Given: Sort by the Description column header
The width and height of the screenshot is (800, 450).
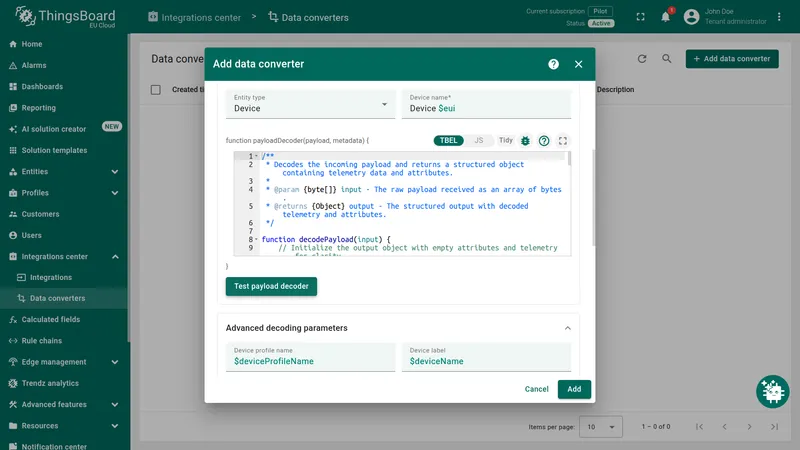Looking at the screenshot, I should (615, 90).
